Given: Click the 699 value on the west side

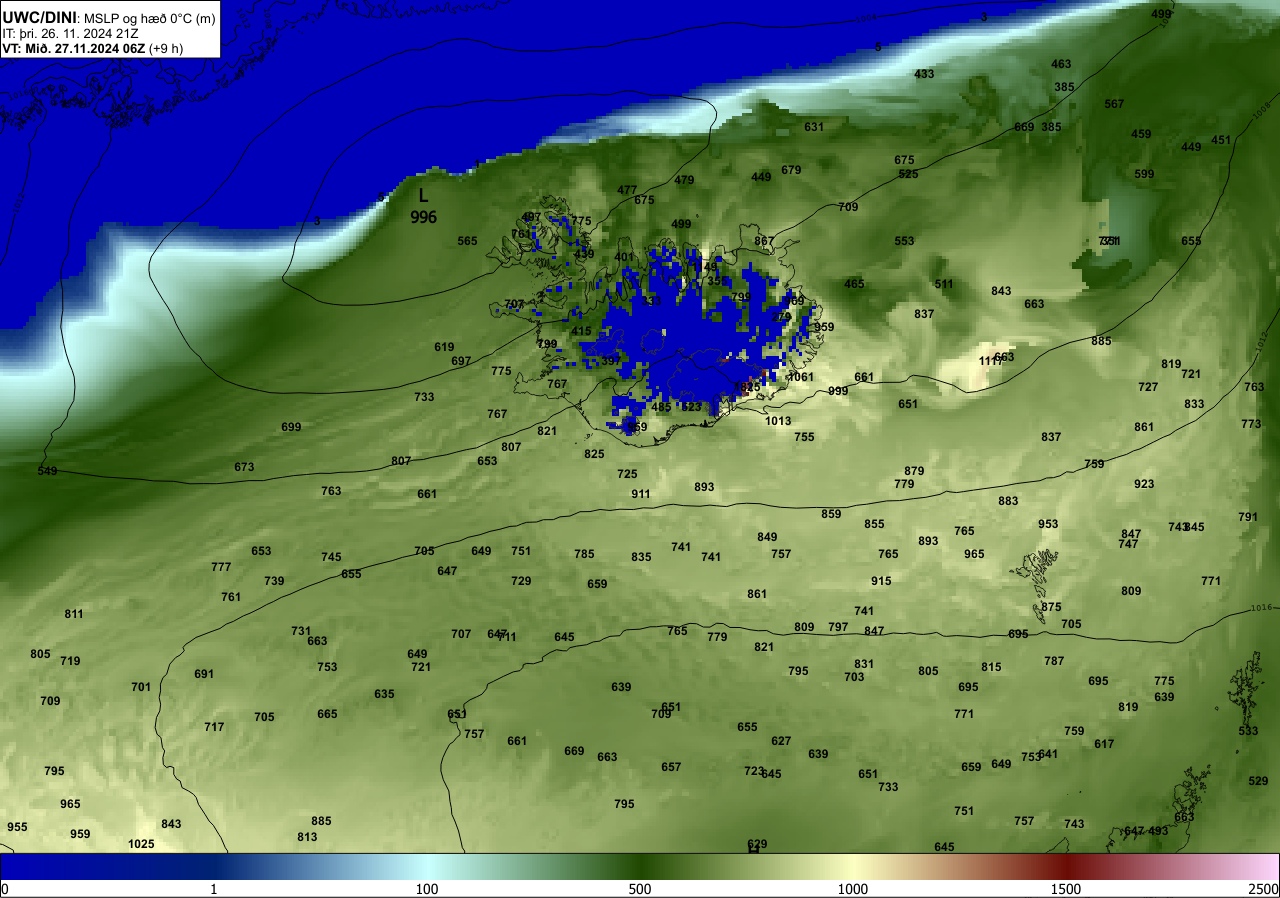Looking at the screenshot, I should coord(291,428).
